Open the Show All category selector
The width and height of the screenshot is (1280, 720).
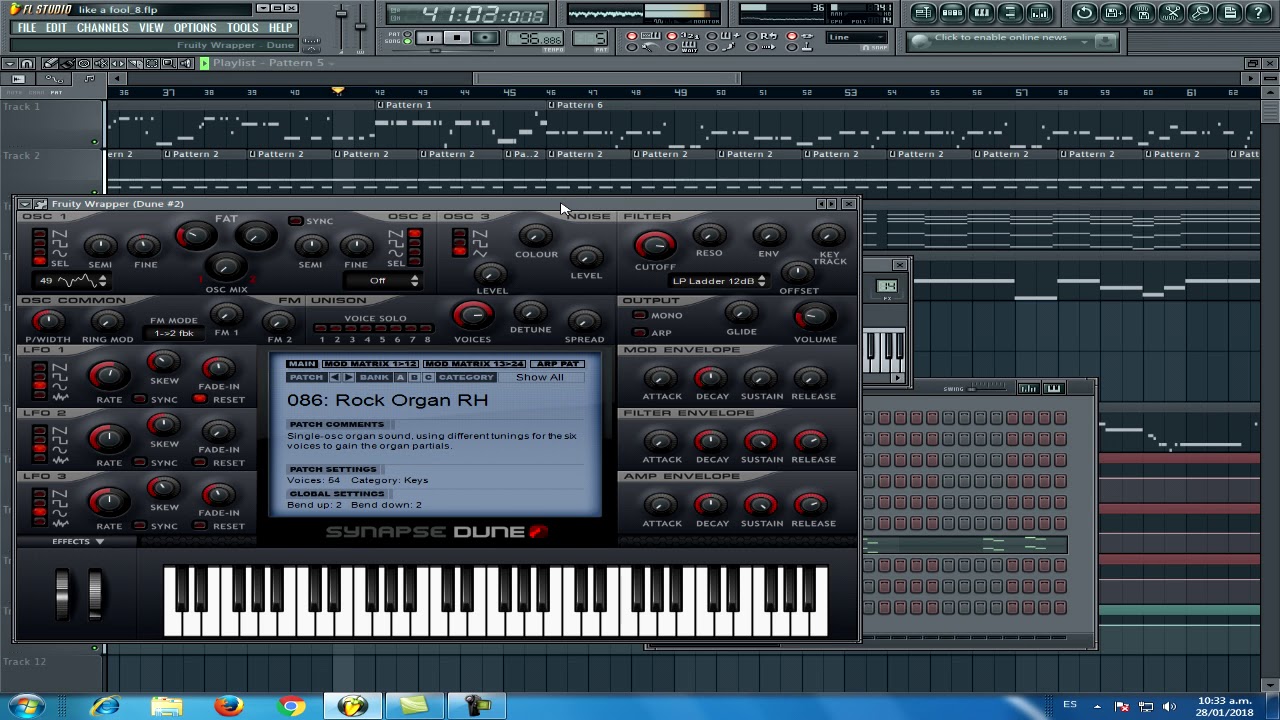[541, 377]
